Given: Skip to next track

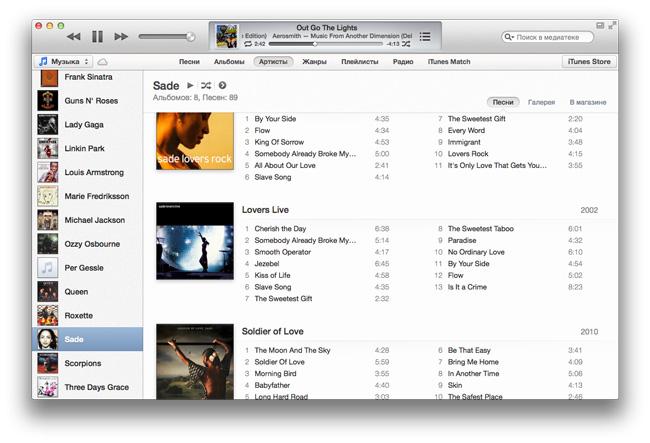Looking at the screenshot, I should click(121, 37).
